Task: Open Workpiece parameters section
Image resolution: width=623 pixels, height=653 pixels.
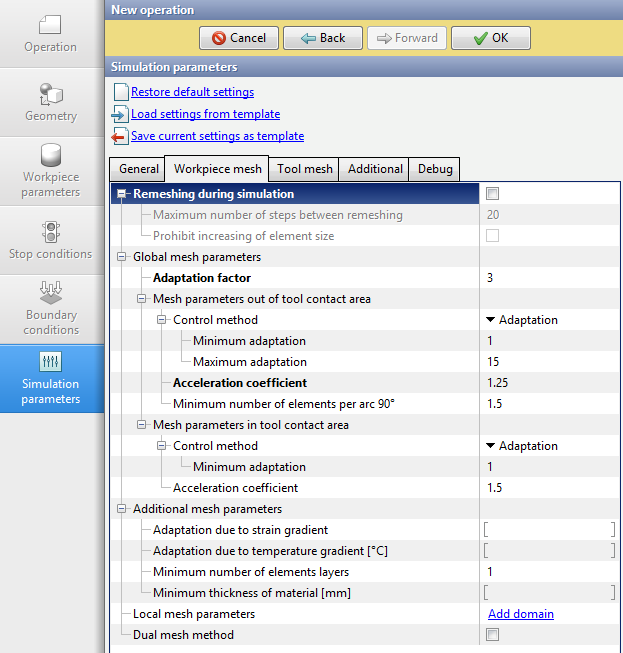Action: 51,170
